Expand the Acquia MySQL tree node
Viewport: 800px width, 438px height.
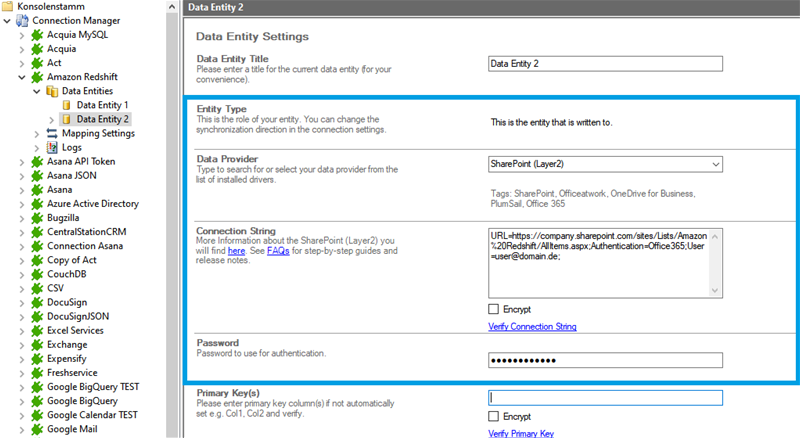pyautogui.click(x=22, y=34)
